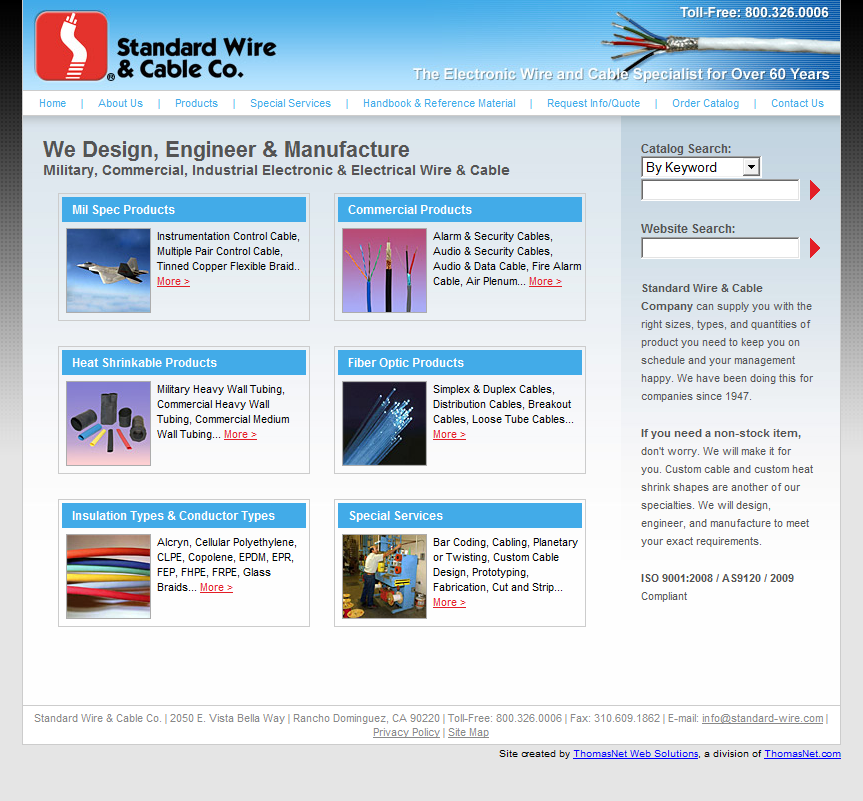
Task: Click the Mil Spec Products heading
Action: pos(123,210)
